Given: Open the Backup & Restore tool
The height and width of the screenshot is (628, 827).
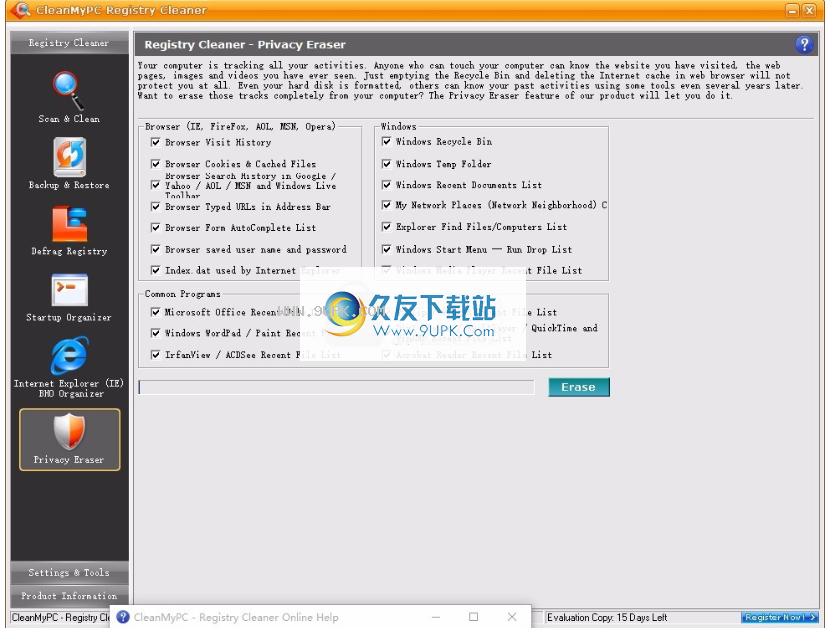Looking at the screenshot, I should 69,163.
